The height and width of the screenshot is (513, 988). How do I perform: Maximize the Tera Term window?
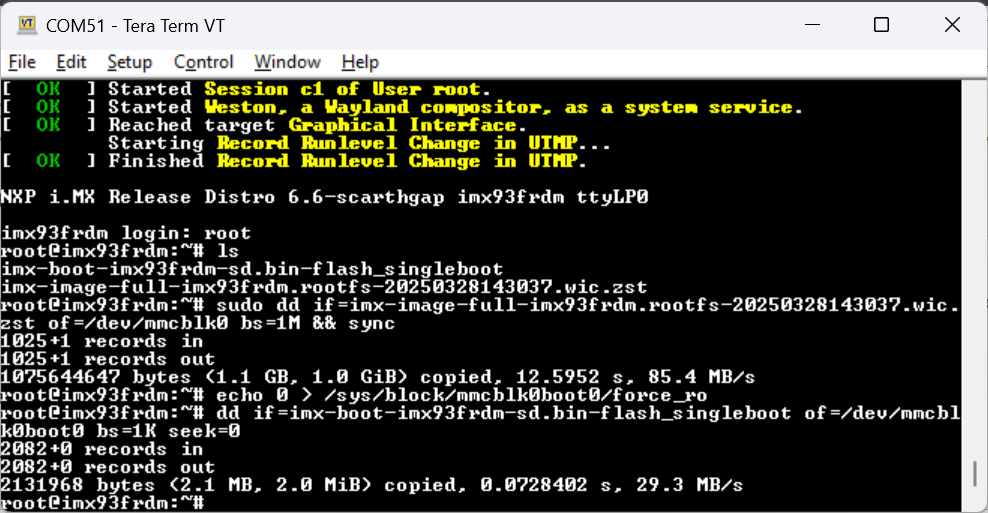pyautogui.click(x=881, y=25)
